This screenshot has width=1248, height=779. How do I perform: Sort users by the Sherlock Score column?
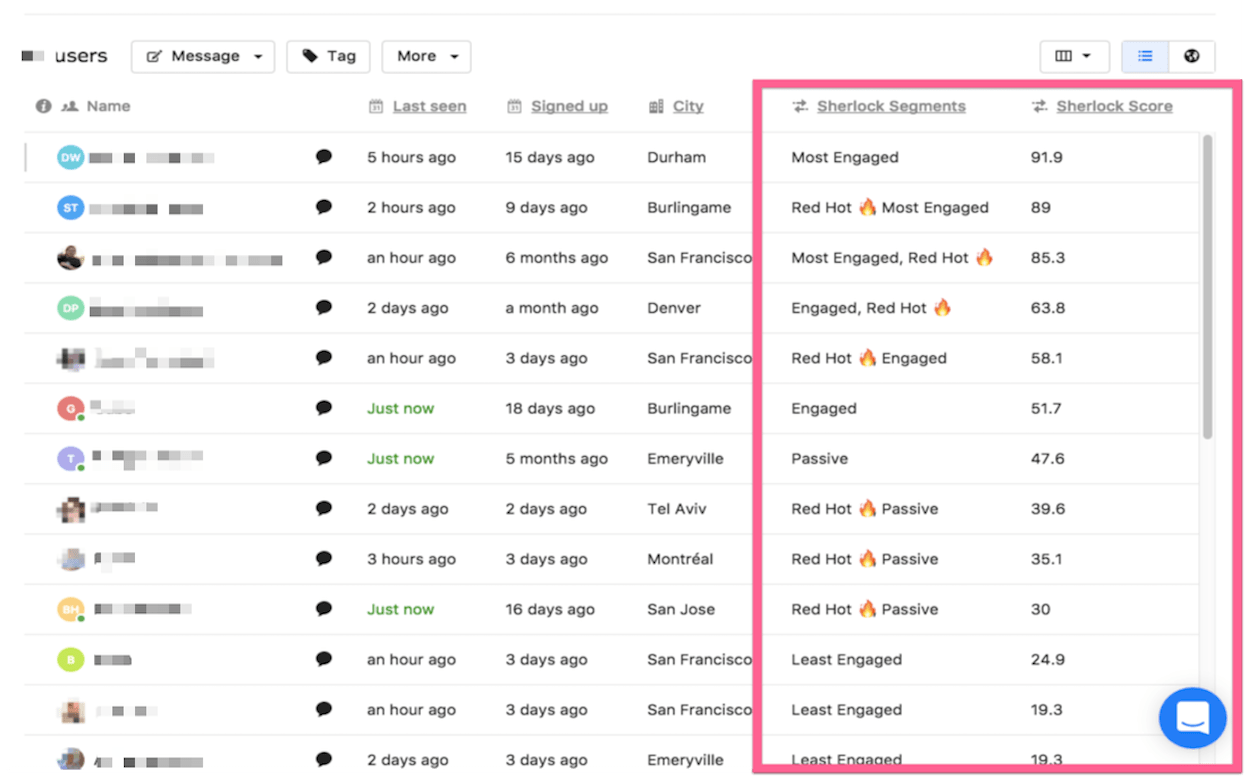coord(1113,106)
